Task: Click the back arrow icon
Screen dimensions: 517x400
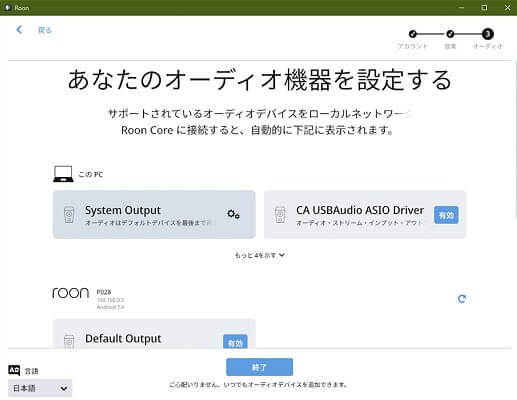Action: pos(19,30)
